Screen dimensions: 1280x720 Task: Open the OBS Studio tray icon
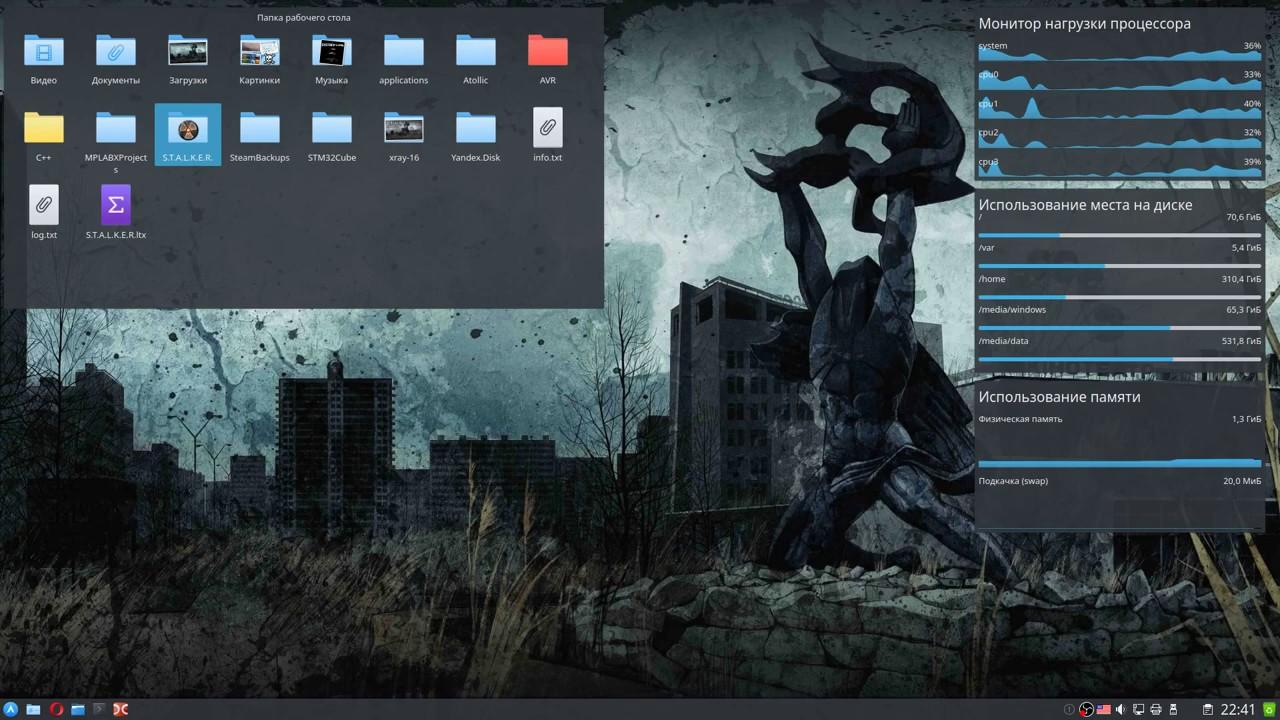pos(1086,709)
